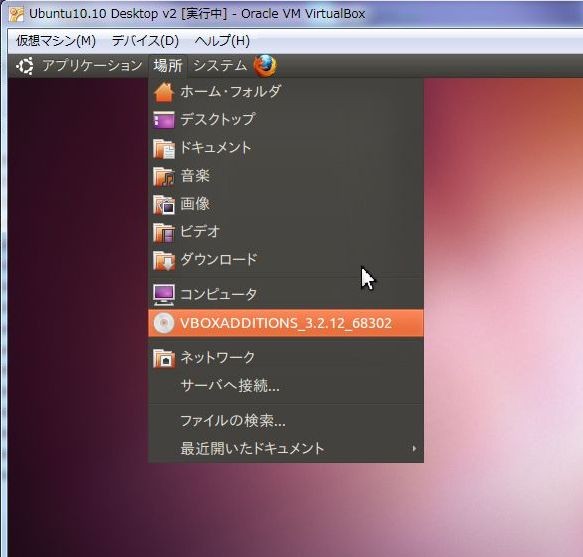Click the CD disc icon for VBOXADDITIONS
Image resolution: width=583 pixels, height=557 pixels.
(164, 323)
